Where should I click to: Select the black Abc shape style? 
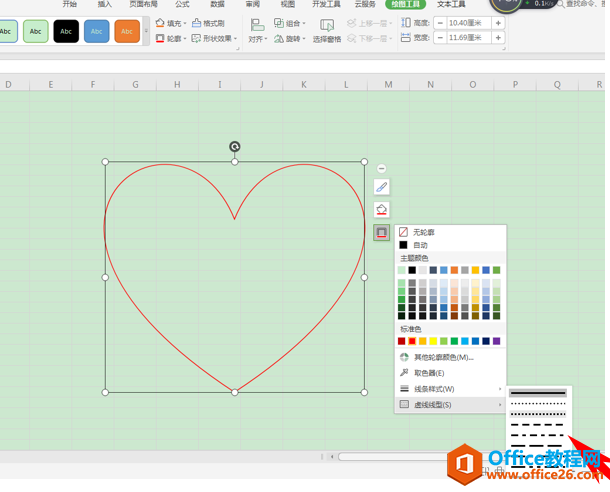(66, 31)
